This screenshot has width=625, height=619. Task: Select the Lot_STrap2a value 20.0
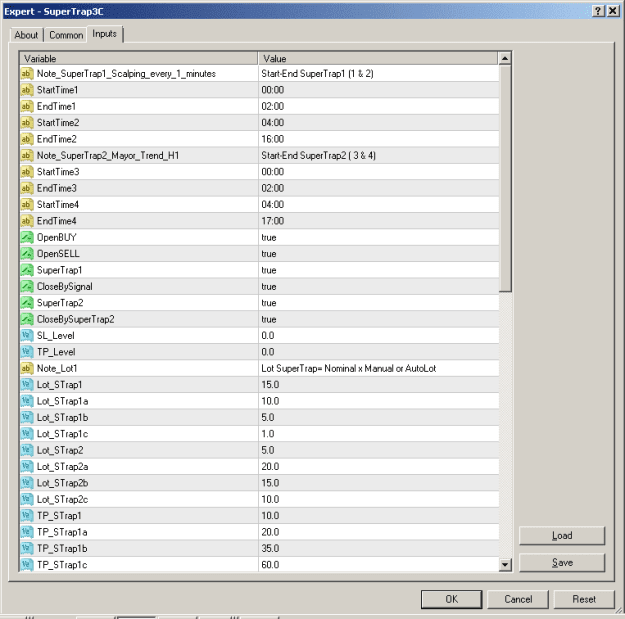(x=270, y=466)
